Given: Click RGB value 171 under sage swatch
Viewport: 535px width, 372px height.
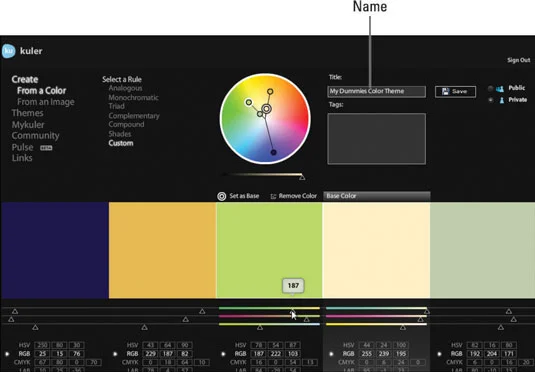Looking at the screenshot, I should tap(509, 354).
